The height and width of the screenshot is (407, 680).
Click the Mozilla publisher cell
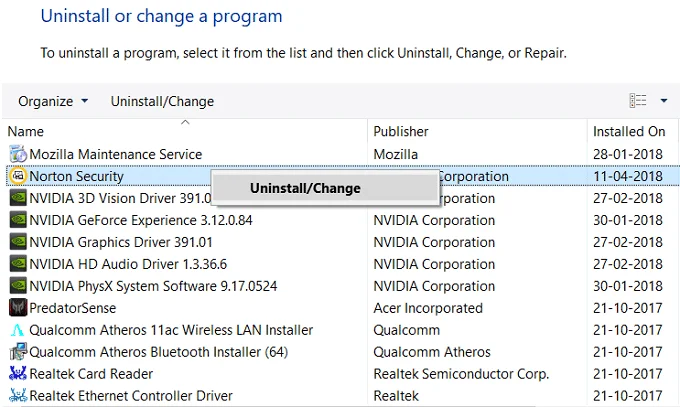[396, 154]
